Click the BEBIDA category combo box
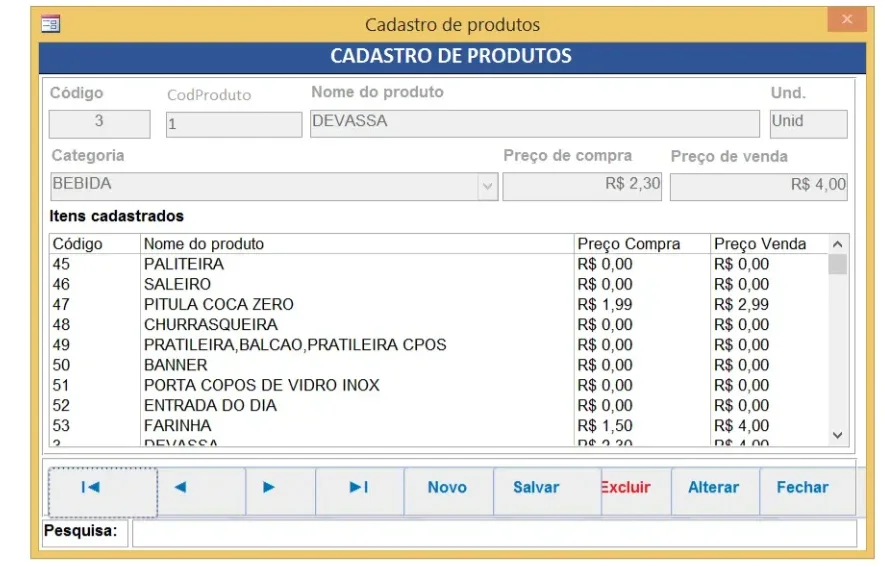Image resolution: width=885 pixels, height=567 pixels. point(274,186)
